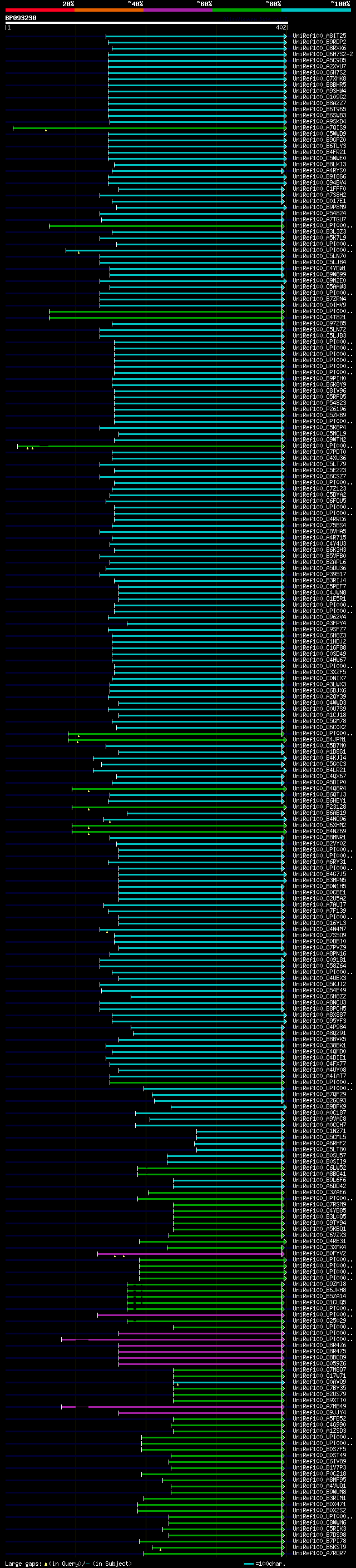Click the ~100% cyan identity legend bar

pos(317,10)
